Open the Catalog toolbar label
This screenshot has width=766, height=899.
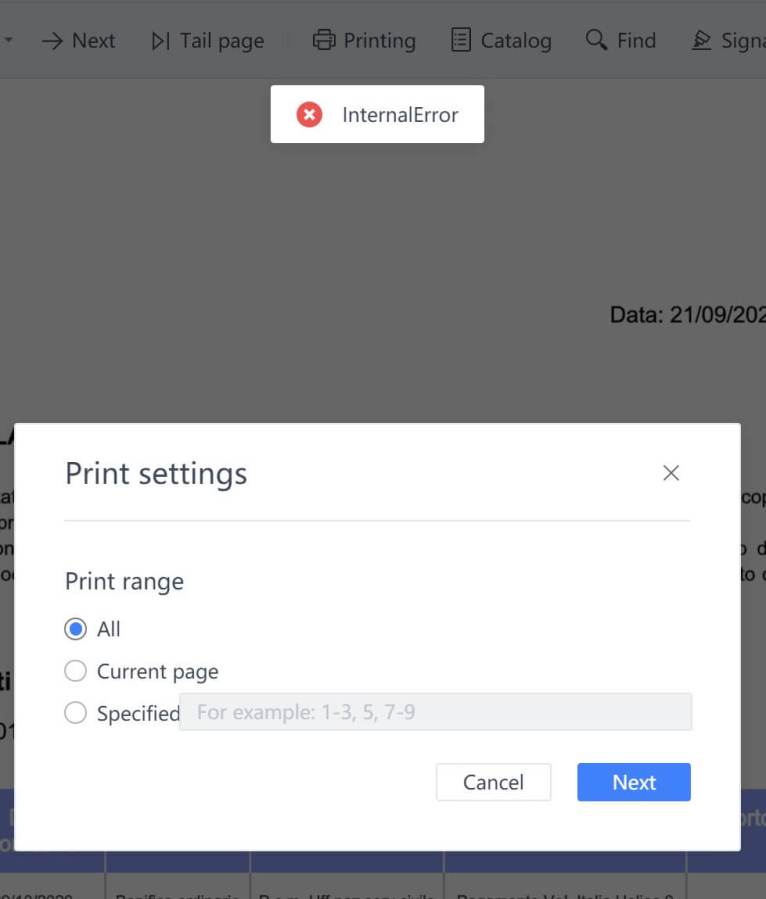pos(515,41)
